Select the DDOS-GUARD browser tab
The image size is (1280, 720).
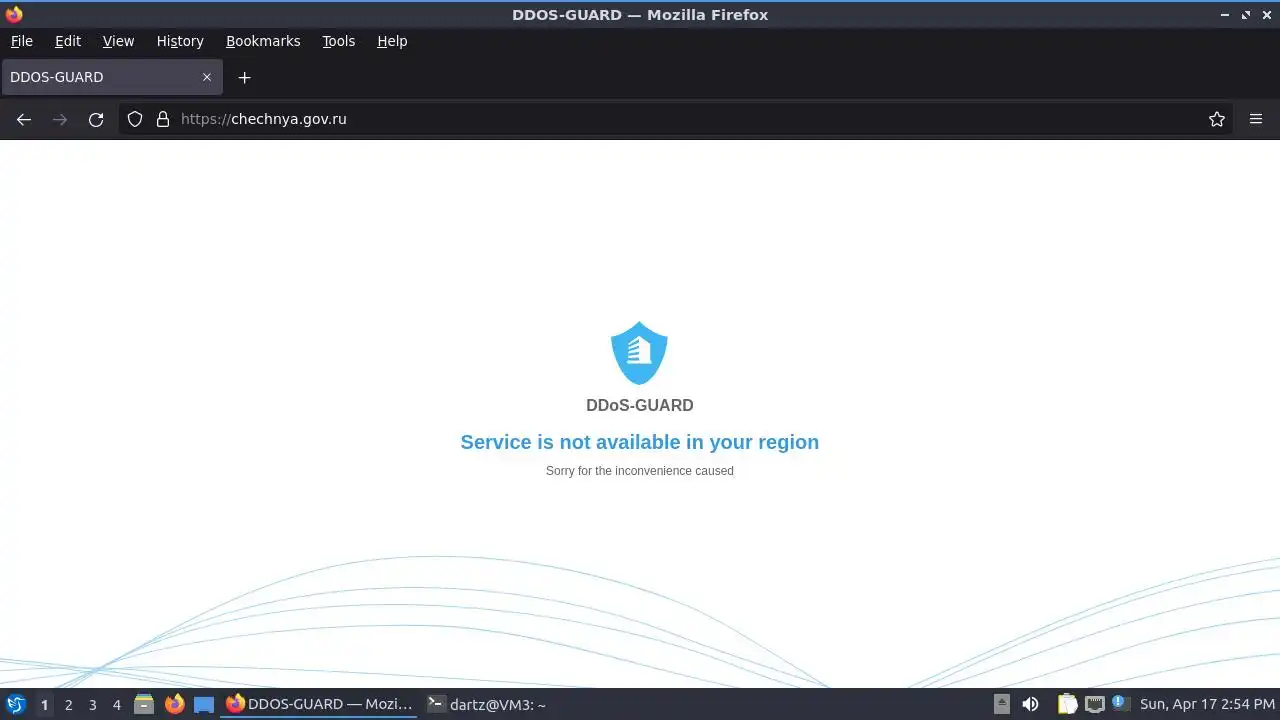click(x=110, y=77)
